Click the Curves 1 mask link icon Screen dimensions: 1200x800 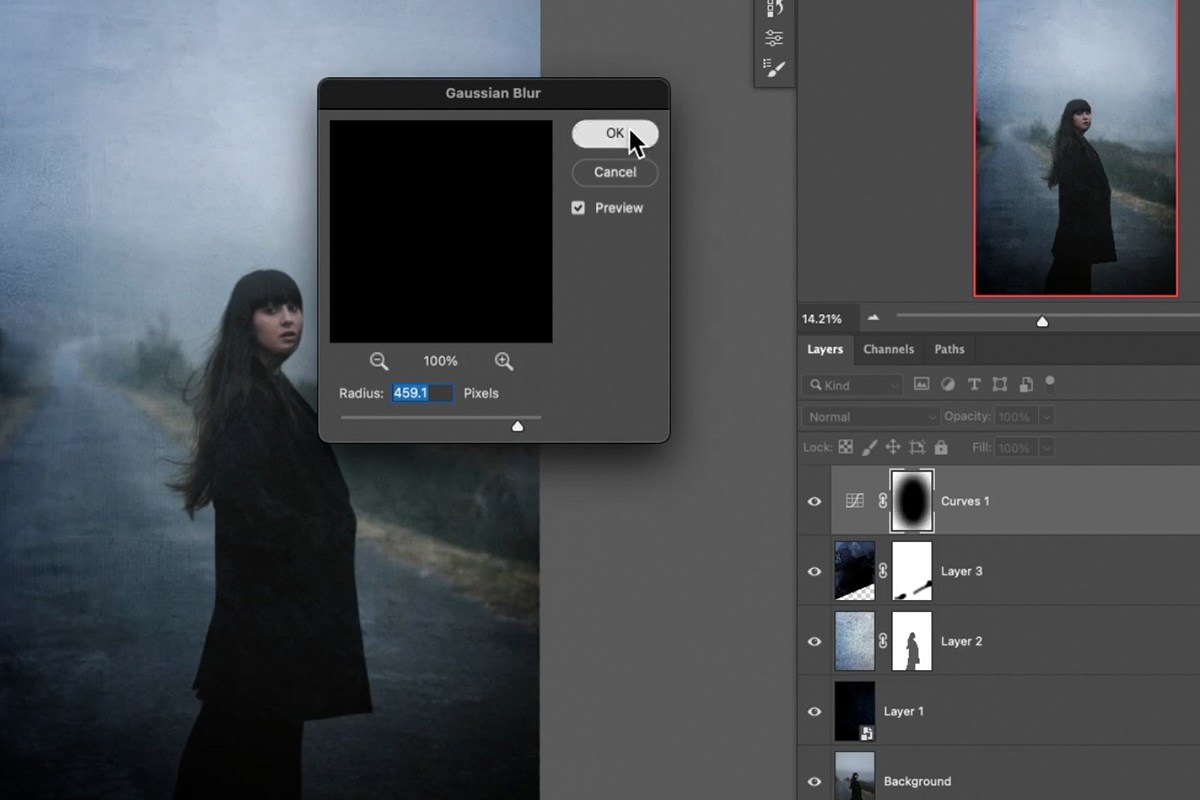point(882,501)
